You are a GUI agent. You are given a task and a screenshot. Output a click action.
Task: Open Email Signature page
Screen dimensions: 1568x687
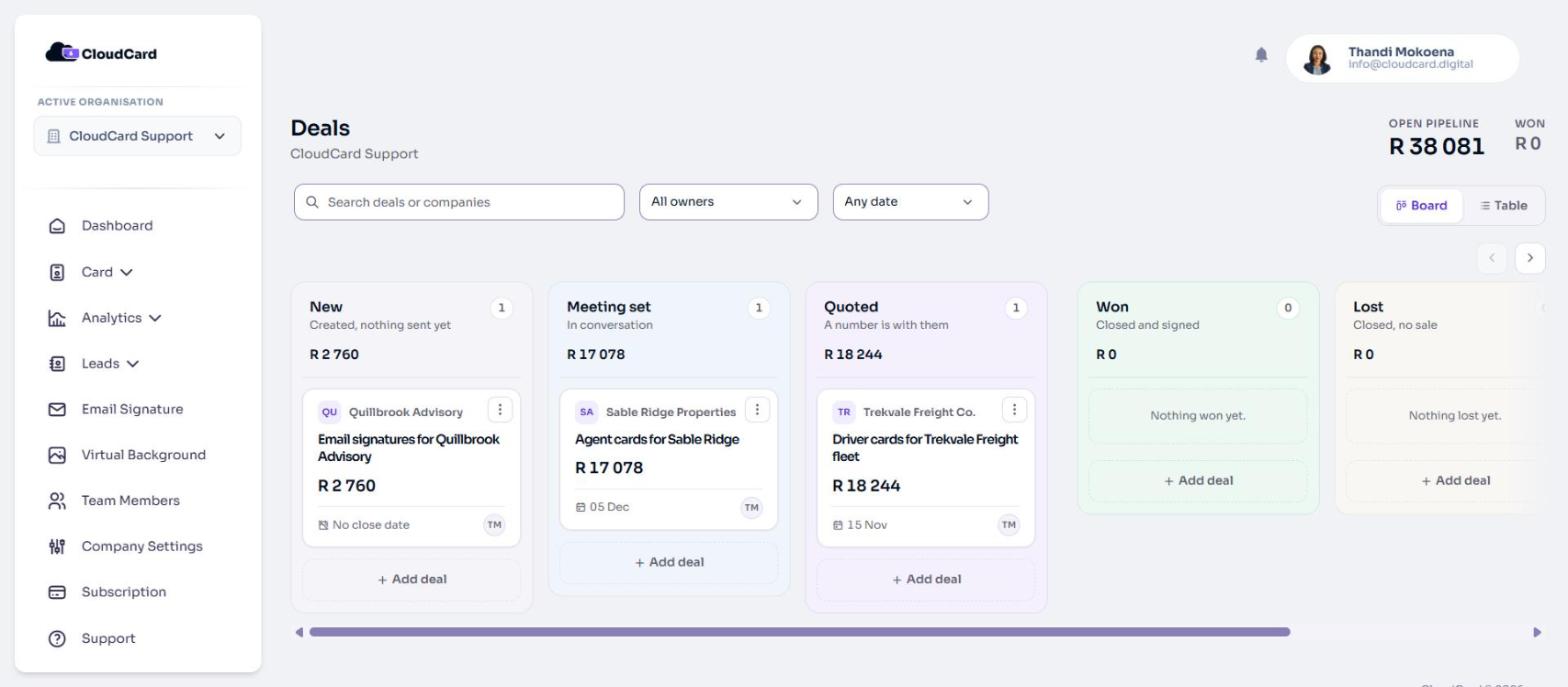point(116,409)
